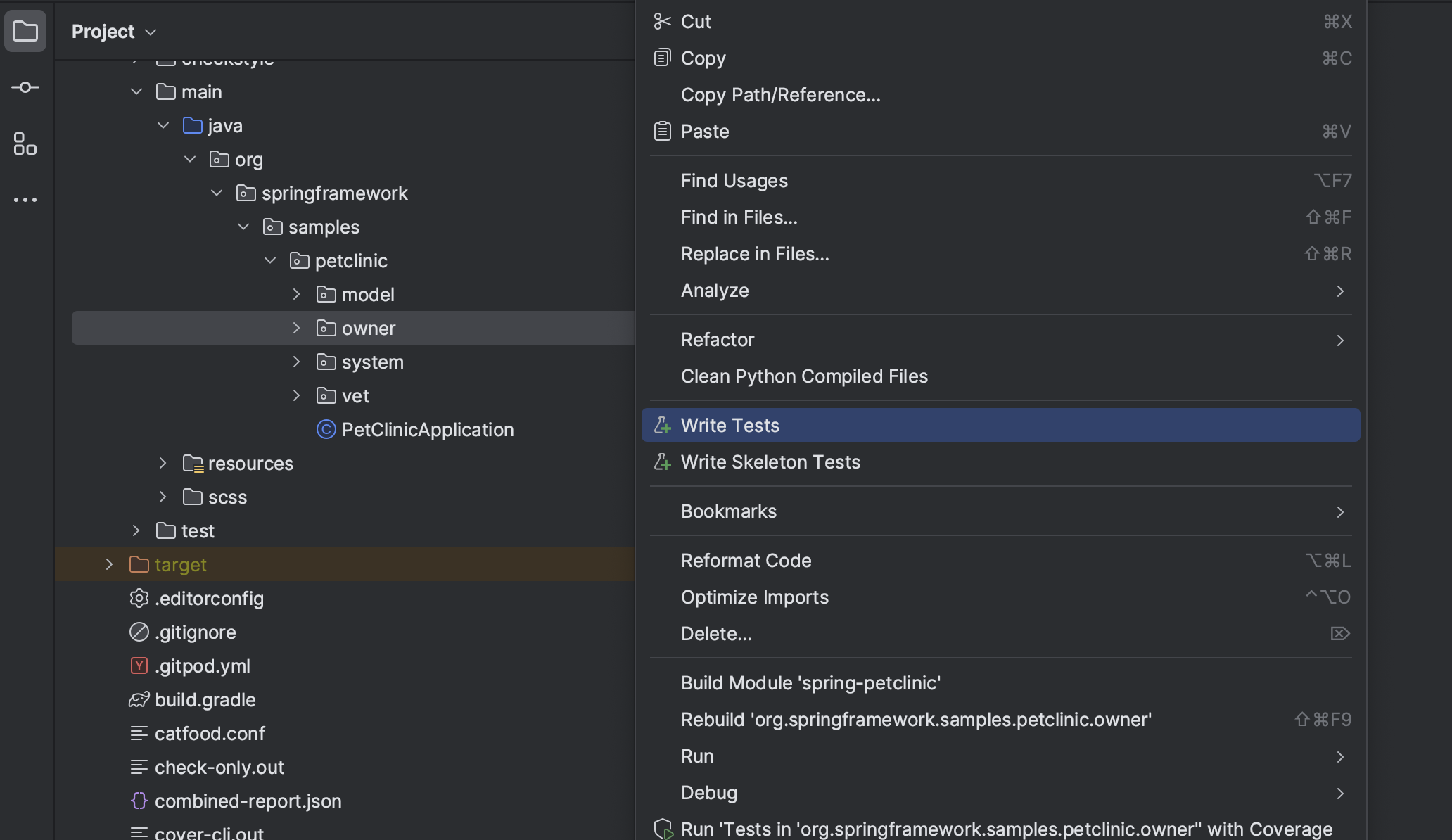1452x840 pixels.
Task: Expand the target folder
Action: pyautogui.click(x=109, y=564)
